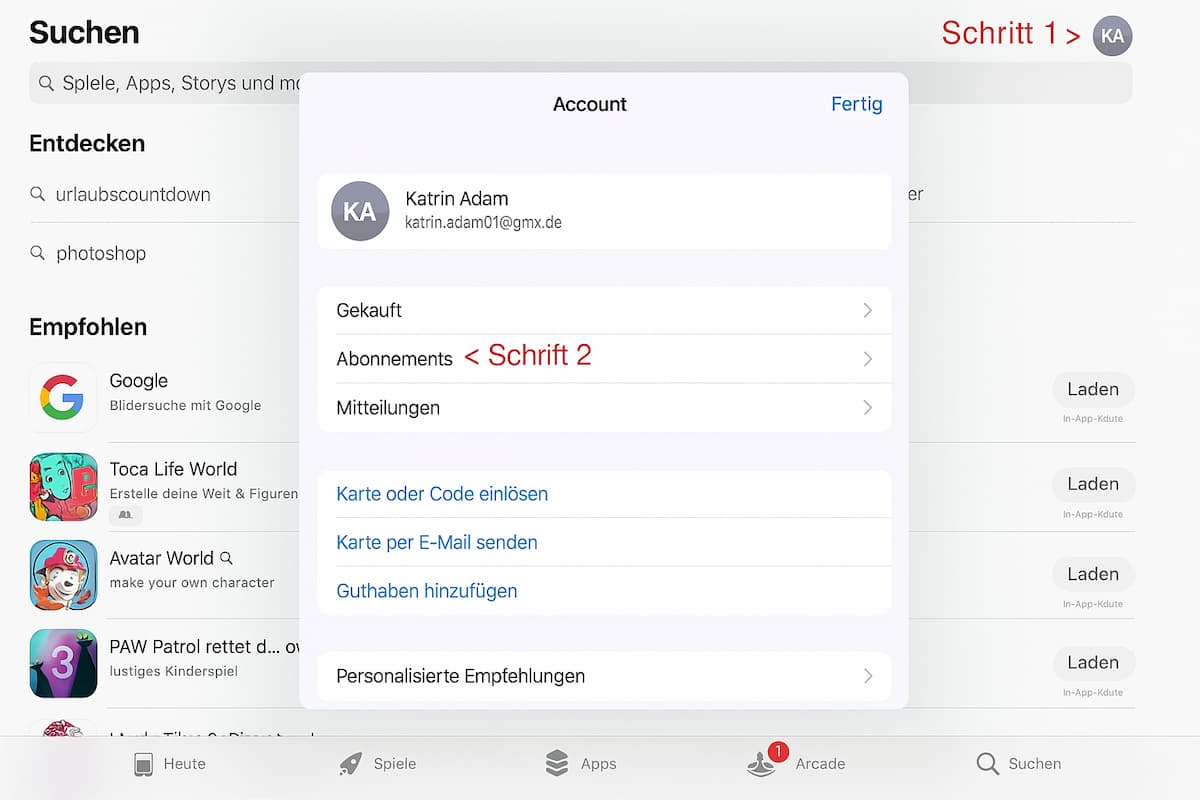This screenshot has width=1200, height=800.
Task: Tap the KA avatar in the top-right corner
Action: pos(1112,35)
